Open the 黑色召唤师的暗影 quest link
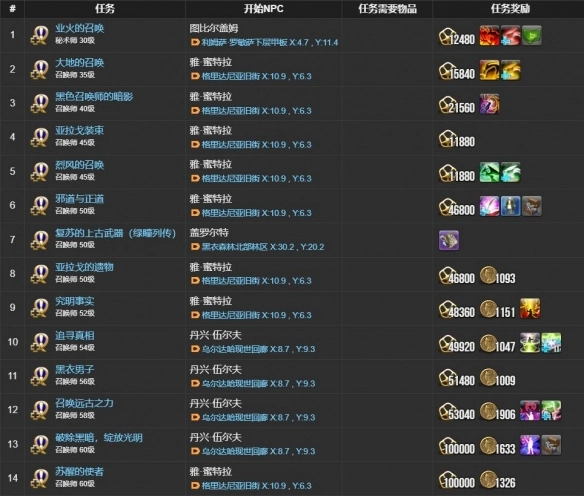 pos(94,96)
